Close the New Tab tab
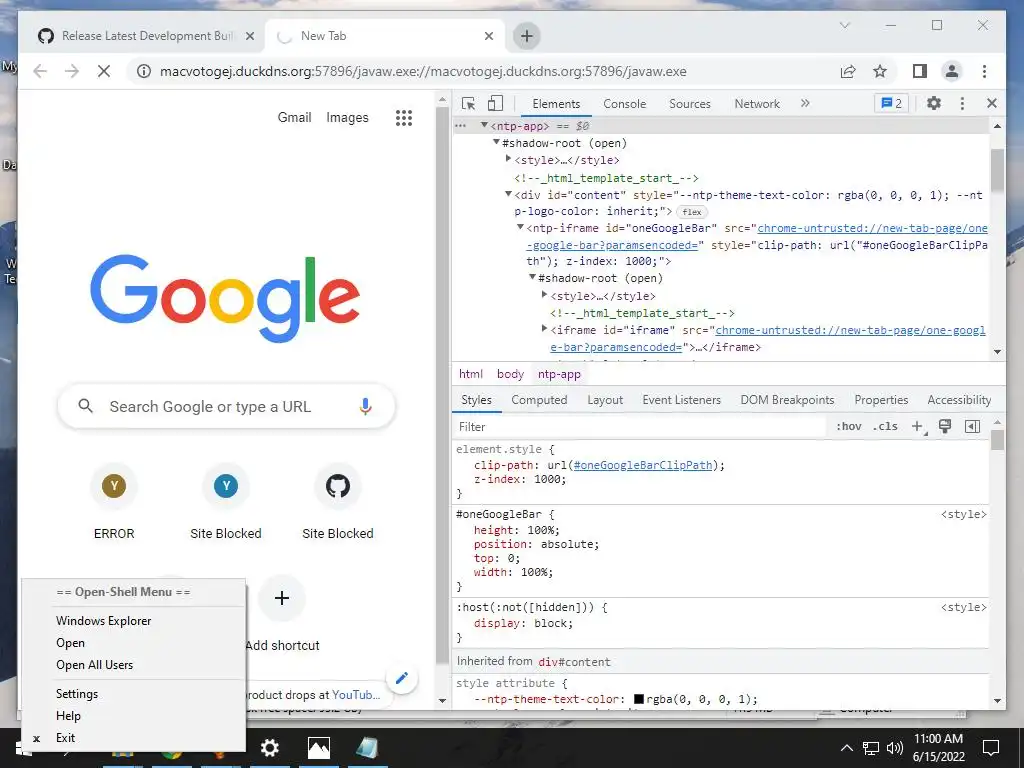The height and width of the screenshot is (768, 1024). (488, 36)
